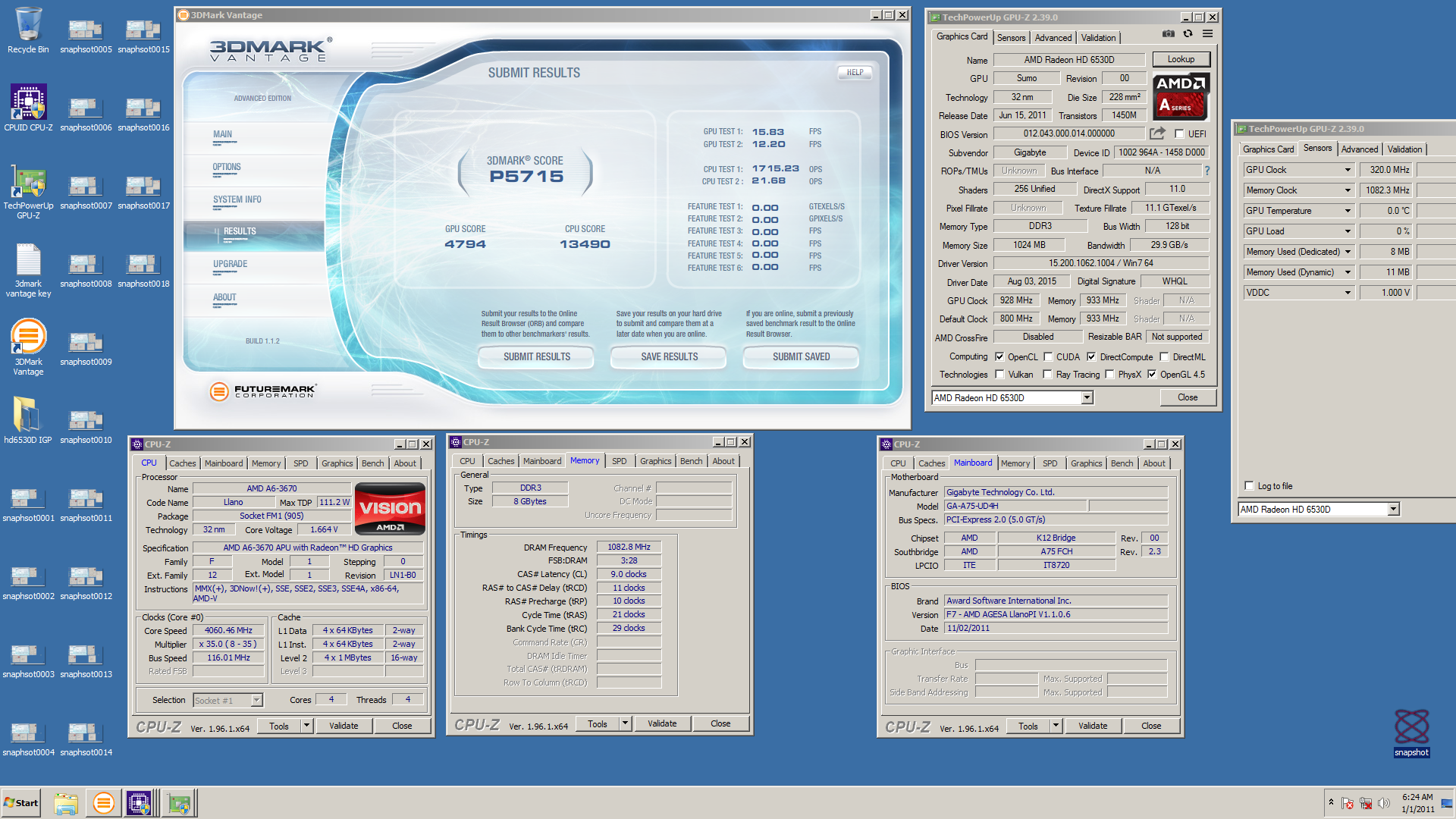Toggle the Ray Tracing checkbox
The width and height of the screenshot is (1456, 819).
pyautogui.click(x=1047, y=375)
